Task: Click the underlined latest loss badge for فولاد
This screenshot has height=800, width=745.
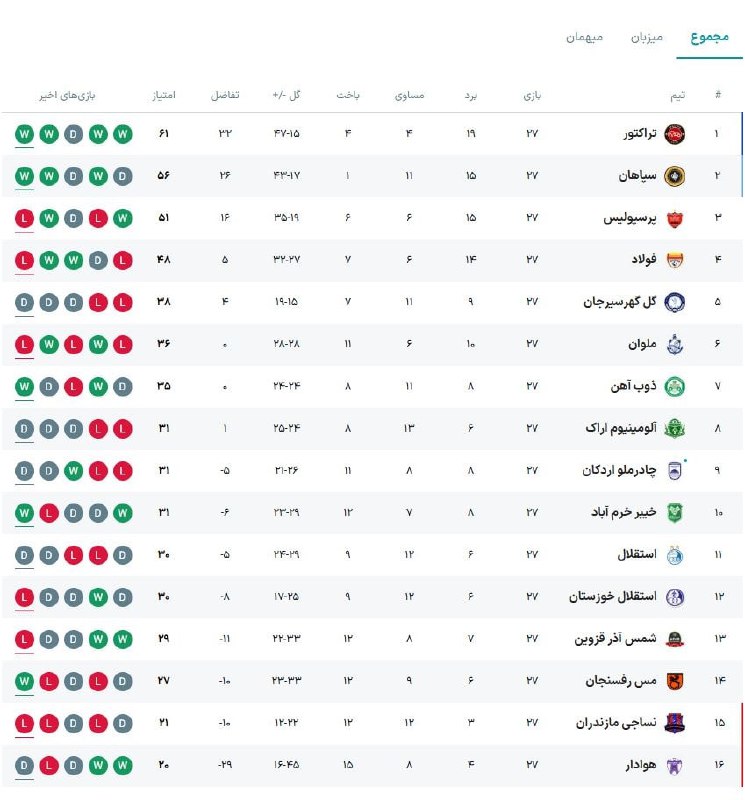Action: coord(24,260)
